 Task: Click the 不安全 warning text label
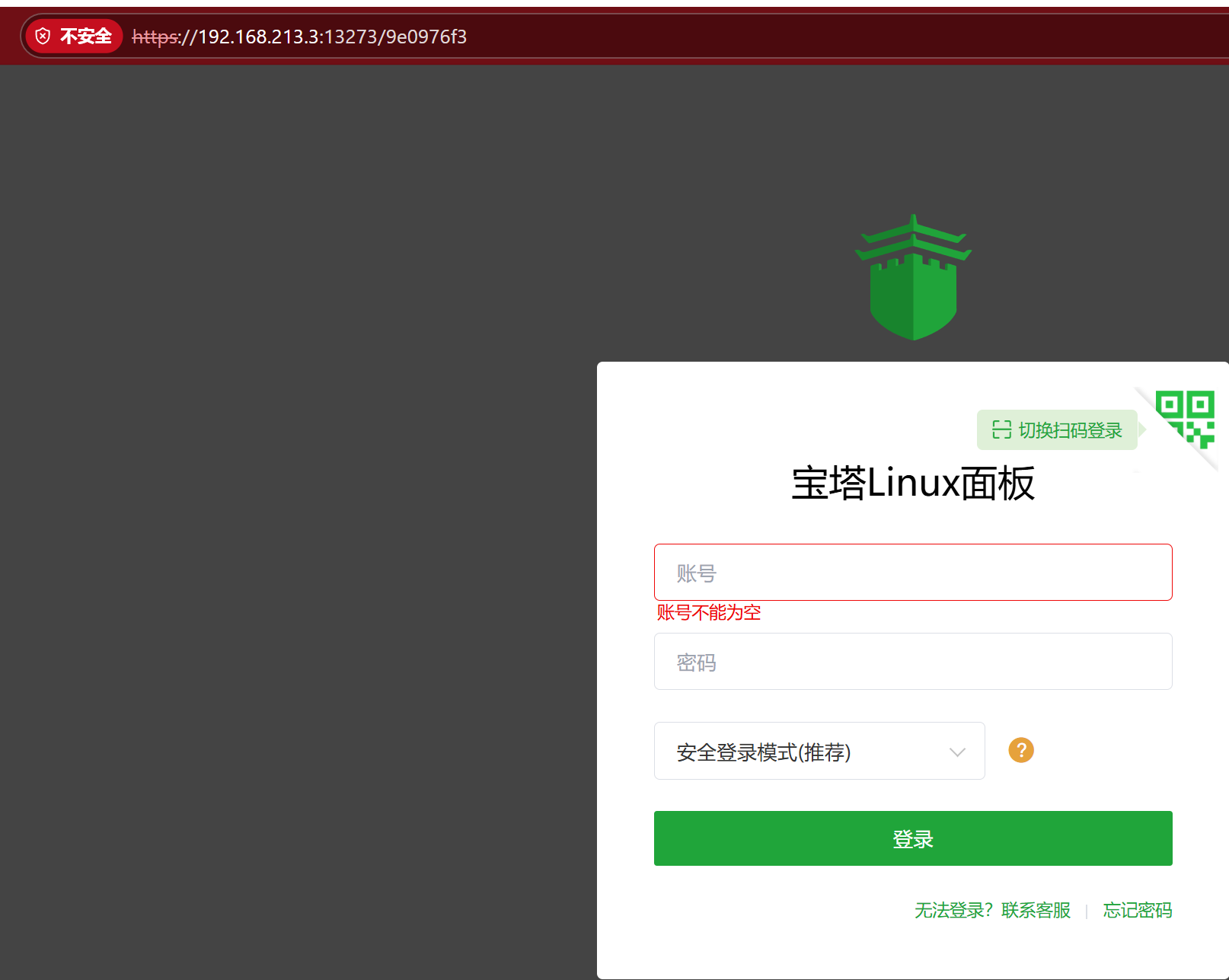click(85, 37)
